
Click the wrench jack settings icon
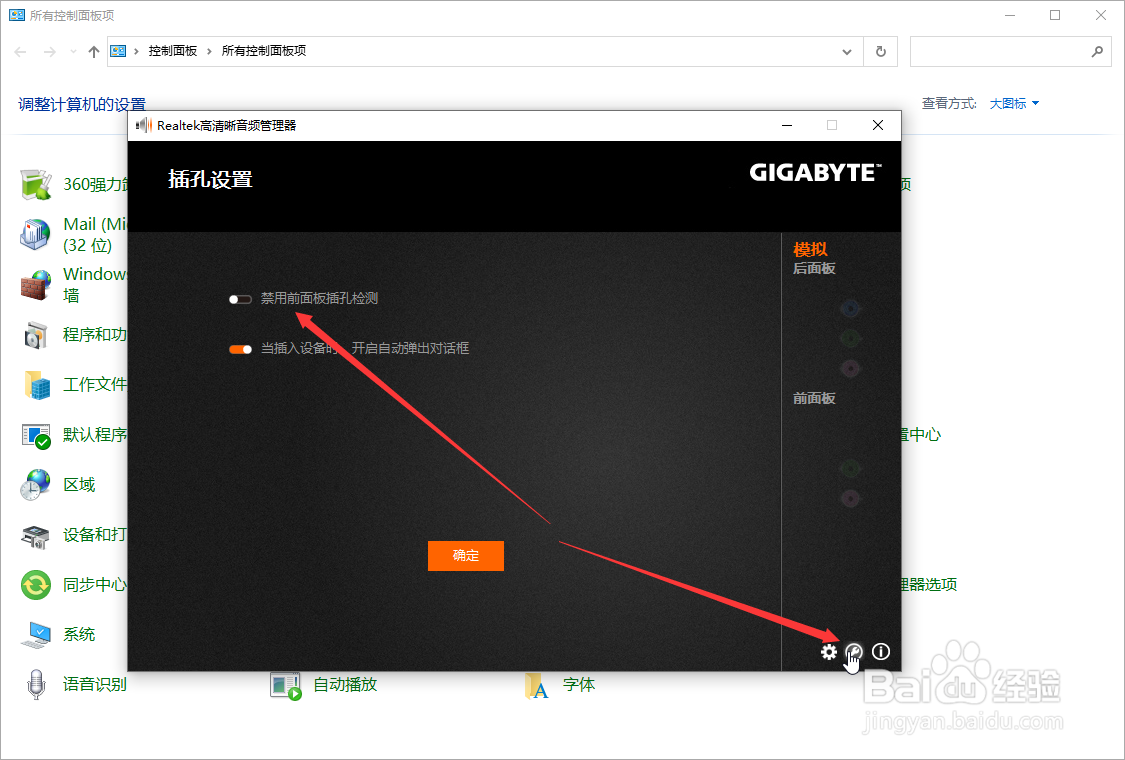[853, 652]
